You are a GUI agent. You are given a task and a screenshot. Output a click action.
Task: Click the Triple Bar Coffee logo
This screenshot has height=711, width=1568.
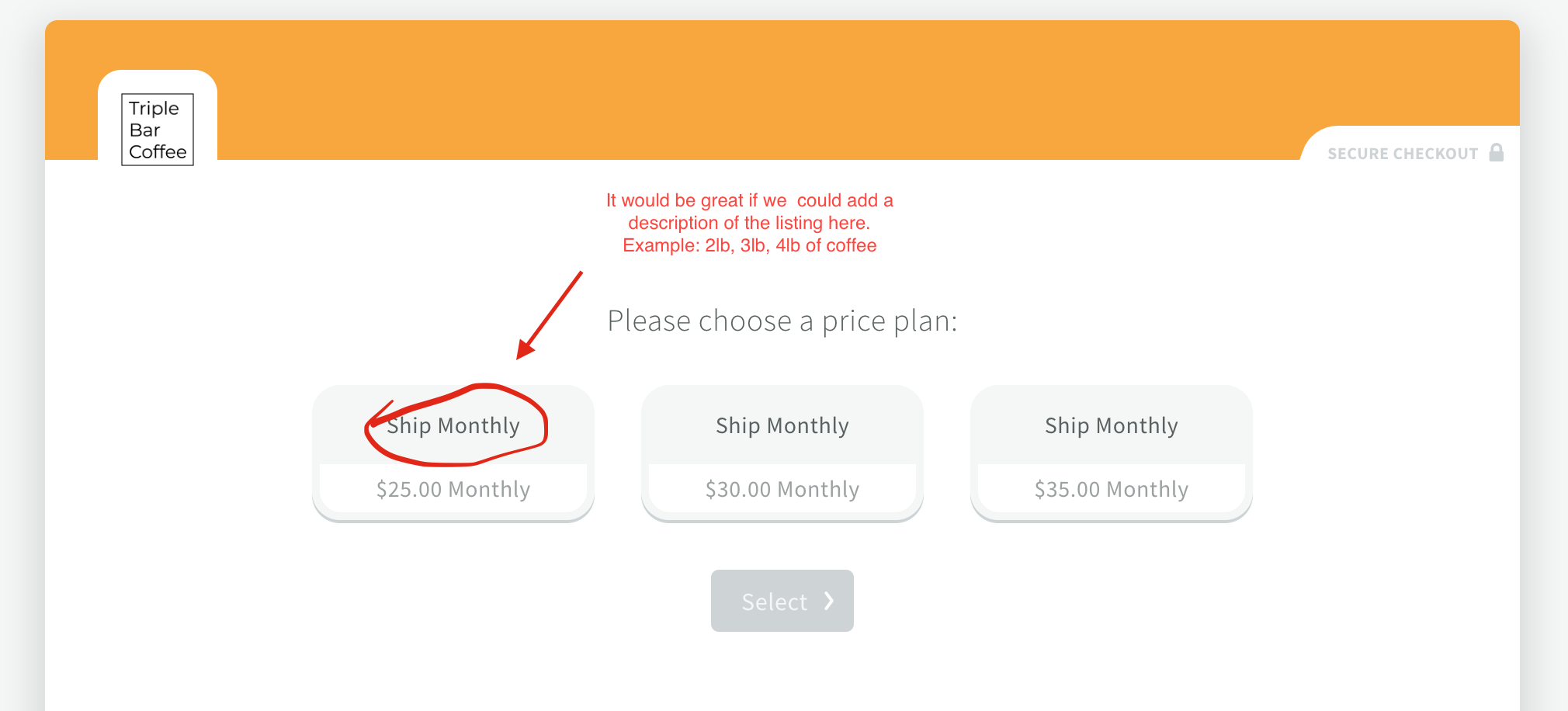tap(158, 130)
